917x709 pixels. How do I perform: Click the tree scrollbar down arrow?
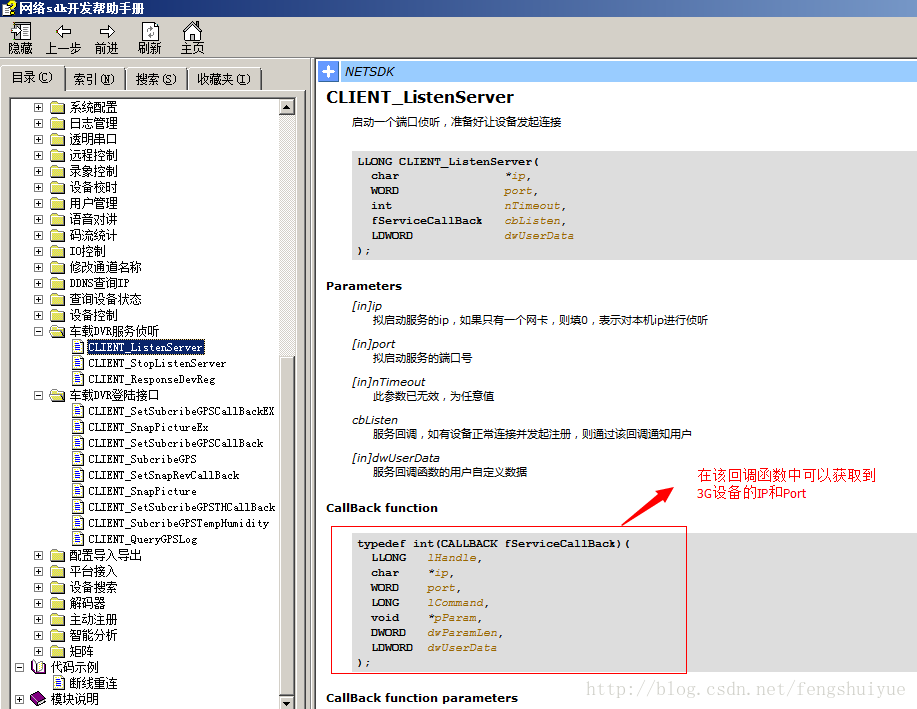click(287, 701)
